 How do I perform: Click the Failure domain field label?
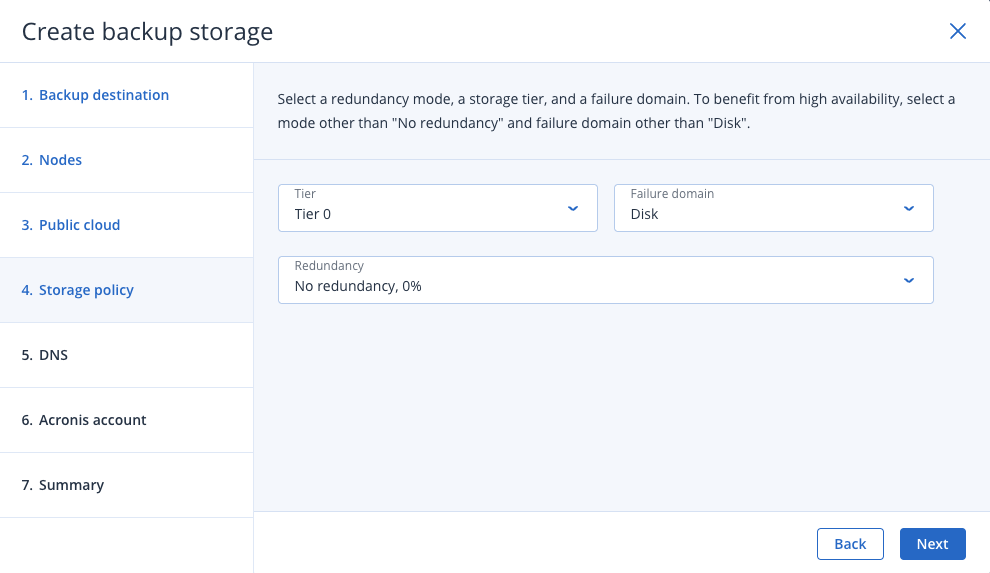point(672,194)
